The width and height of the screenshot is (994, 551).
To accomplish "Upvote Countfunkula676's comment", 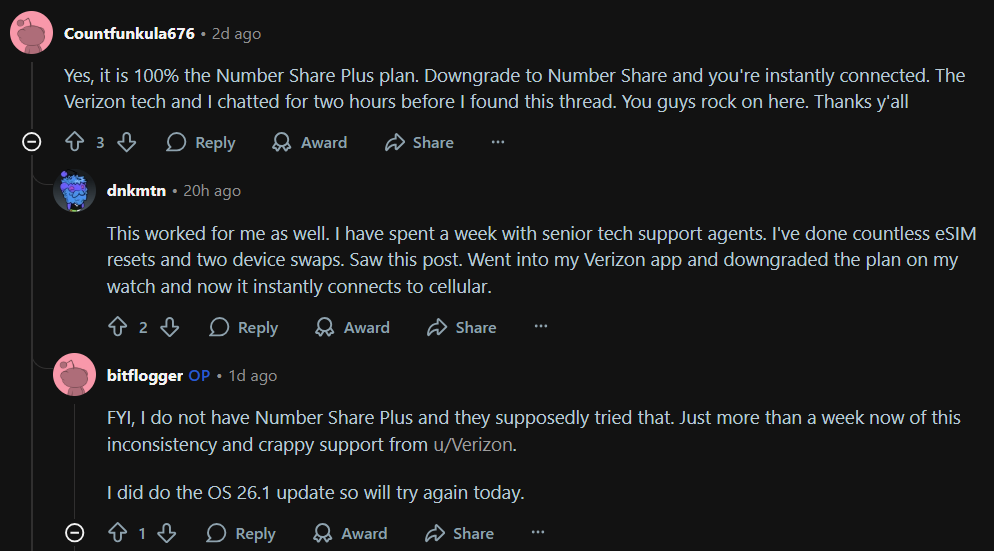I will 74,143.
